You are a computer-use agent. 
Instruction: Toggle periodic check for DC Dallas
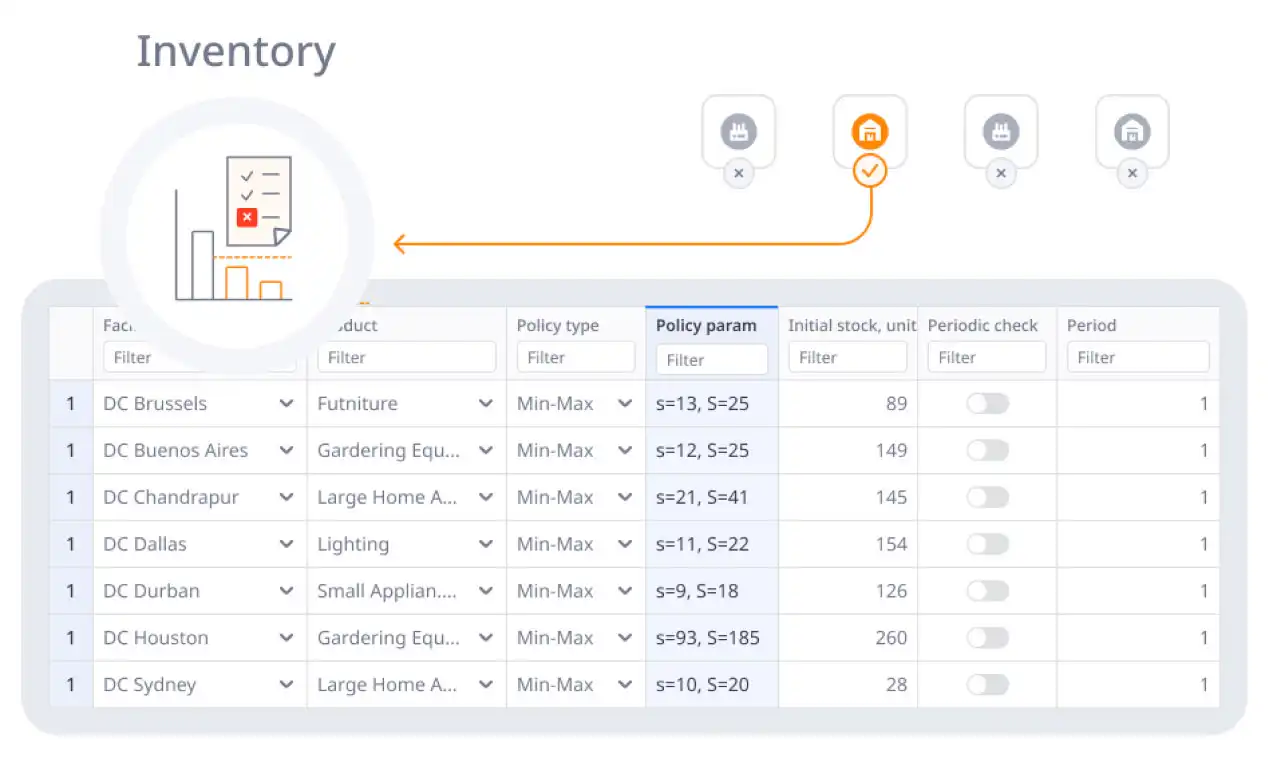pos(987,544)
